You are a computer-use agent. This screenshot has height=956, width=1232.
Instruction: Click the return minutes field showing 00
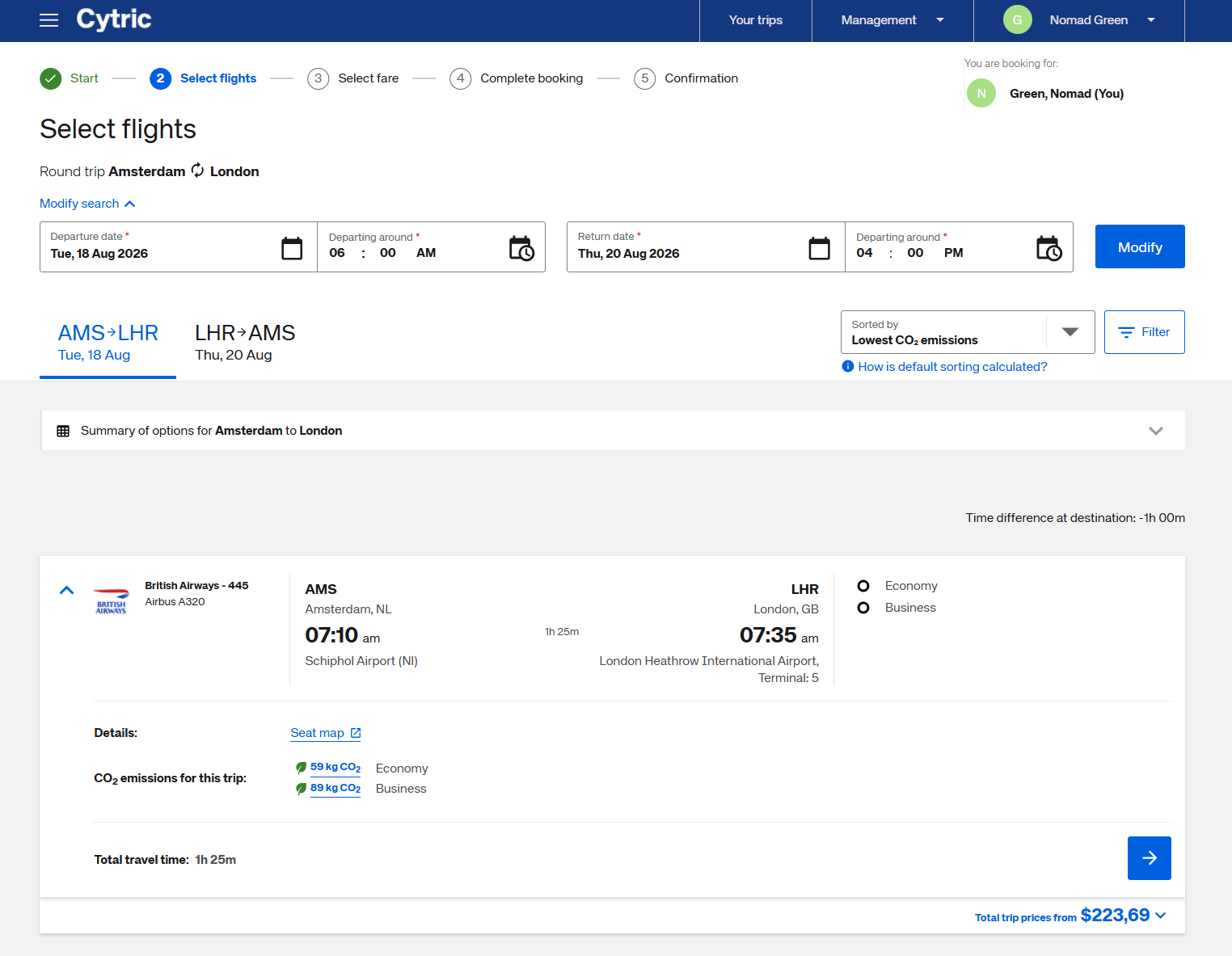point(915,253)
